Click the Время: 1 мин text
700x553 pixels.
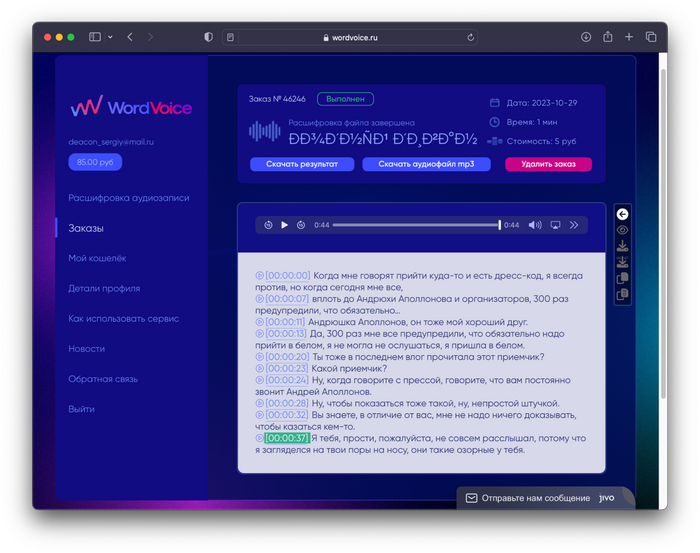coord(532,122)
